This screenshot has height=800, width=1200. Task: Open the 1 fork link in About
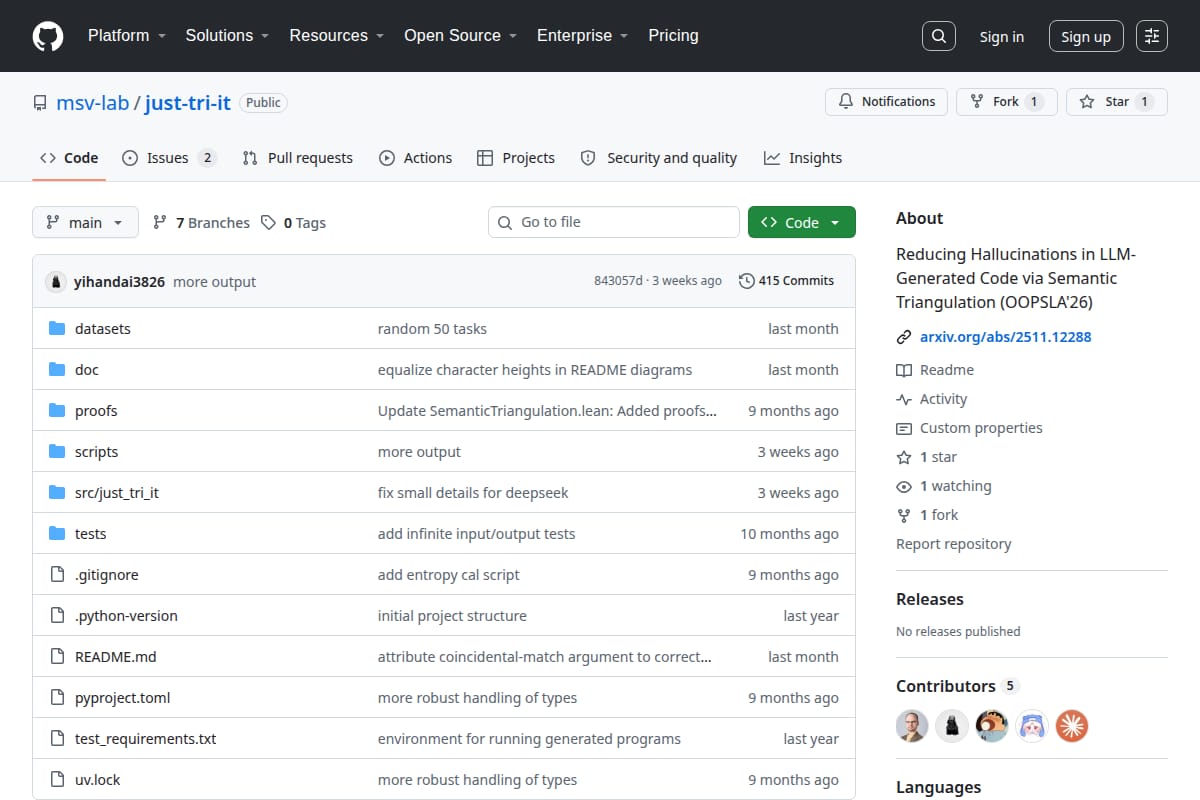(939, 515)
